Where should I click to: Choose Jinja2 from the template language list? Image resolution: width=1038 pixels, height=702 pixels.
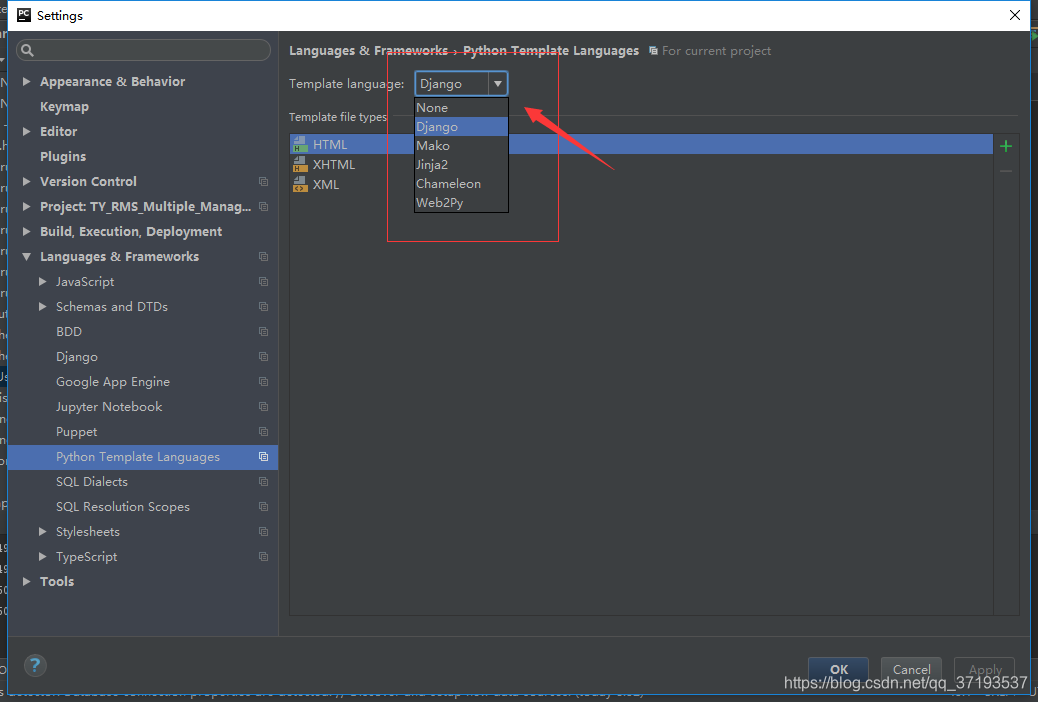(461, 164)
